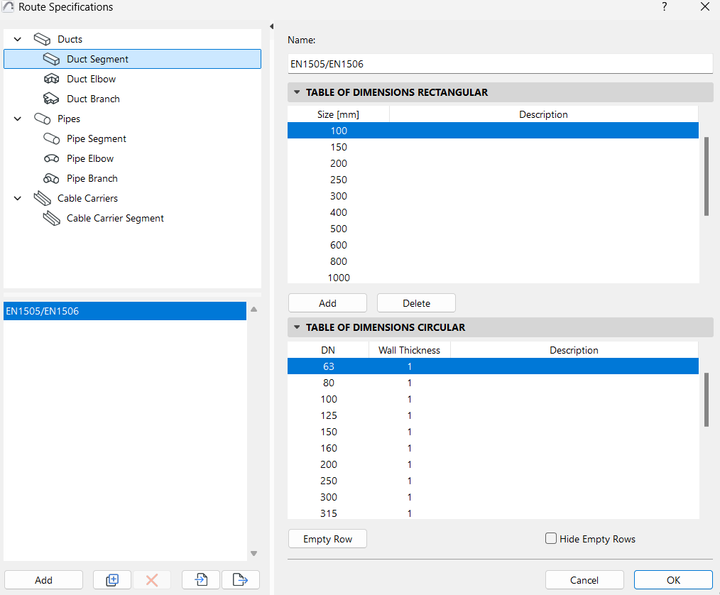Select Duct Elbow in the tree

91,79
